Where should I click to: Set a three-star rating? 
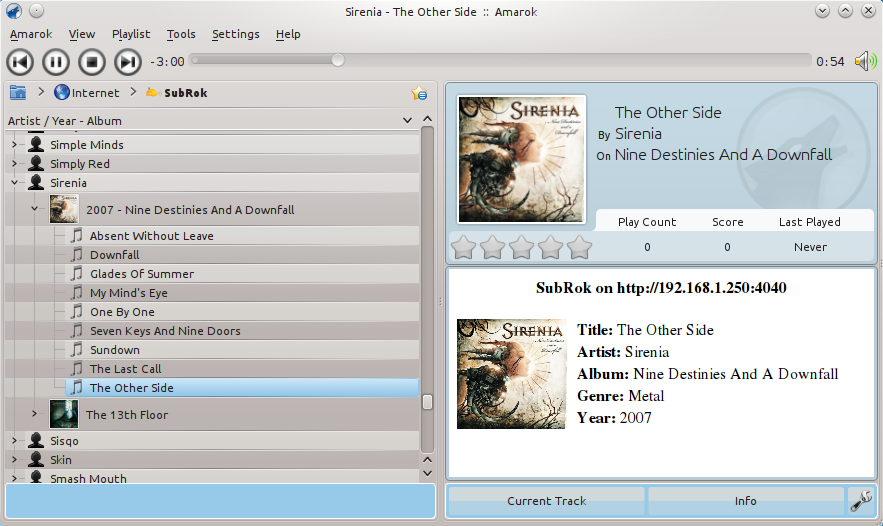(521, 247)
